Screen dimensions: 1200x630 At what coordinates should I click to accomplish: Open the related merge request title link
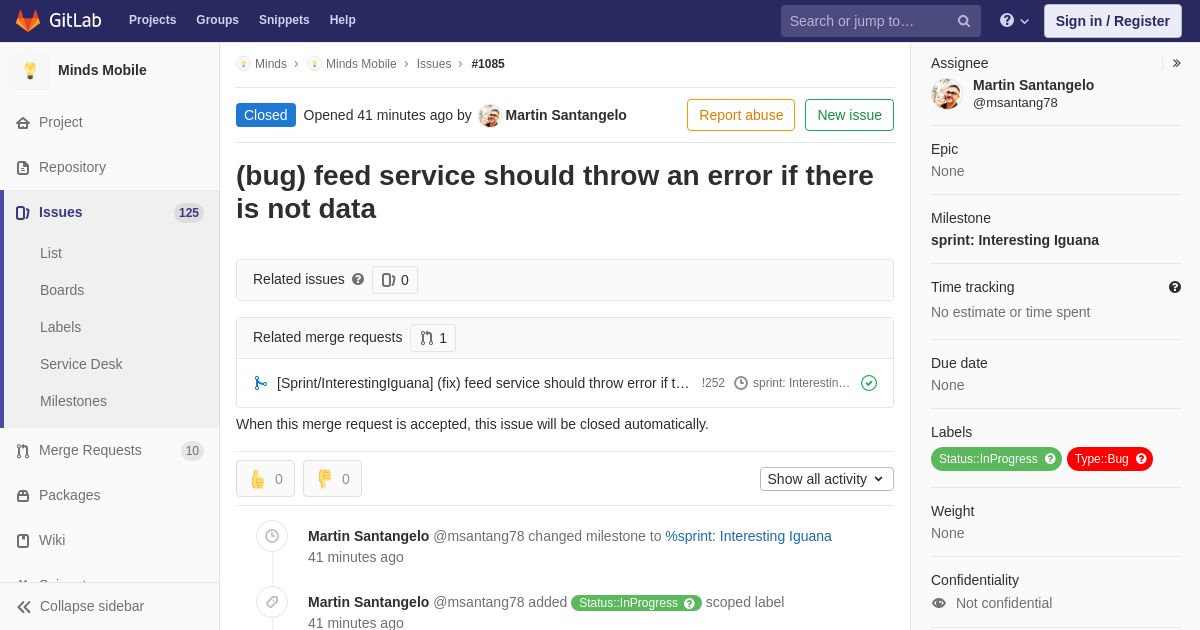coord(483,383)
